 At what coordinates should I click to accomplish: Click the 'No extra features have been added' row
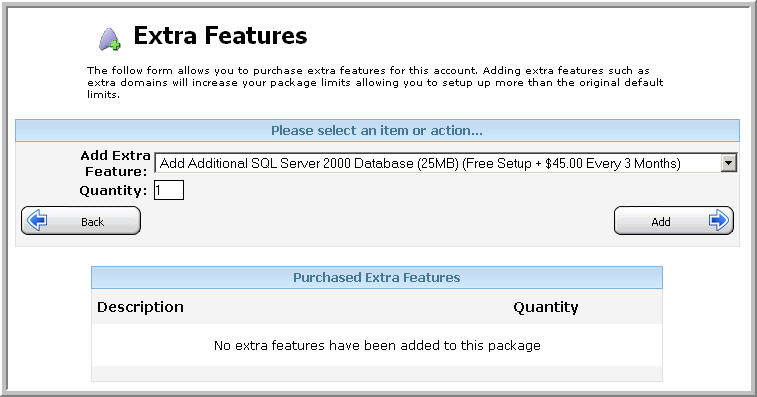pos(377,345)
